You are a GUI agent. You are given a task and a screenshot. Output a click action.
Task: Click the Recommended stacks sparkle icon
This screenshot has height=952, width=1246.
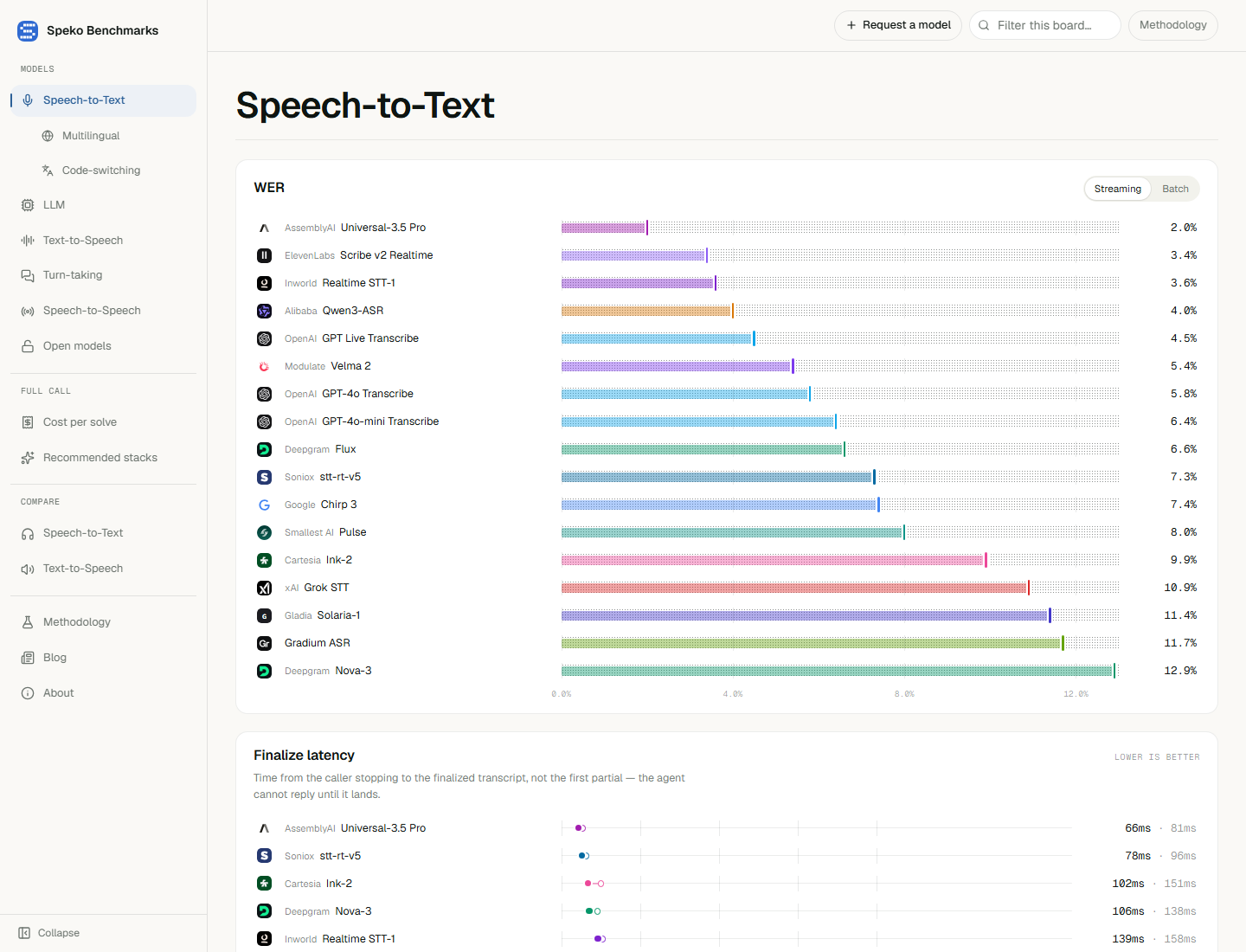tap(28, 458)
